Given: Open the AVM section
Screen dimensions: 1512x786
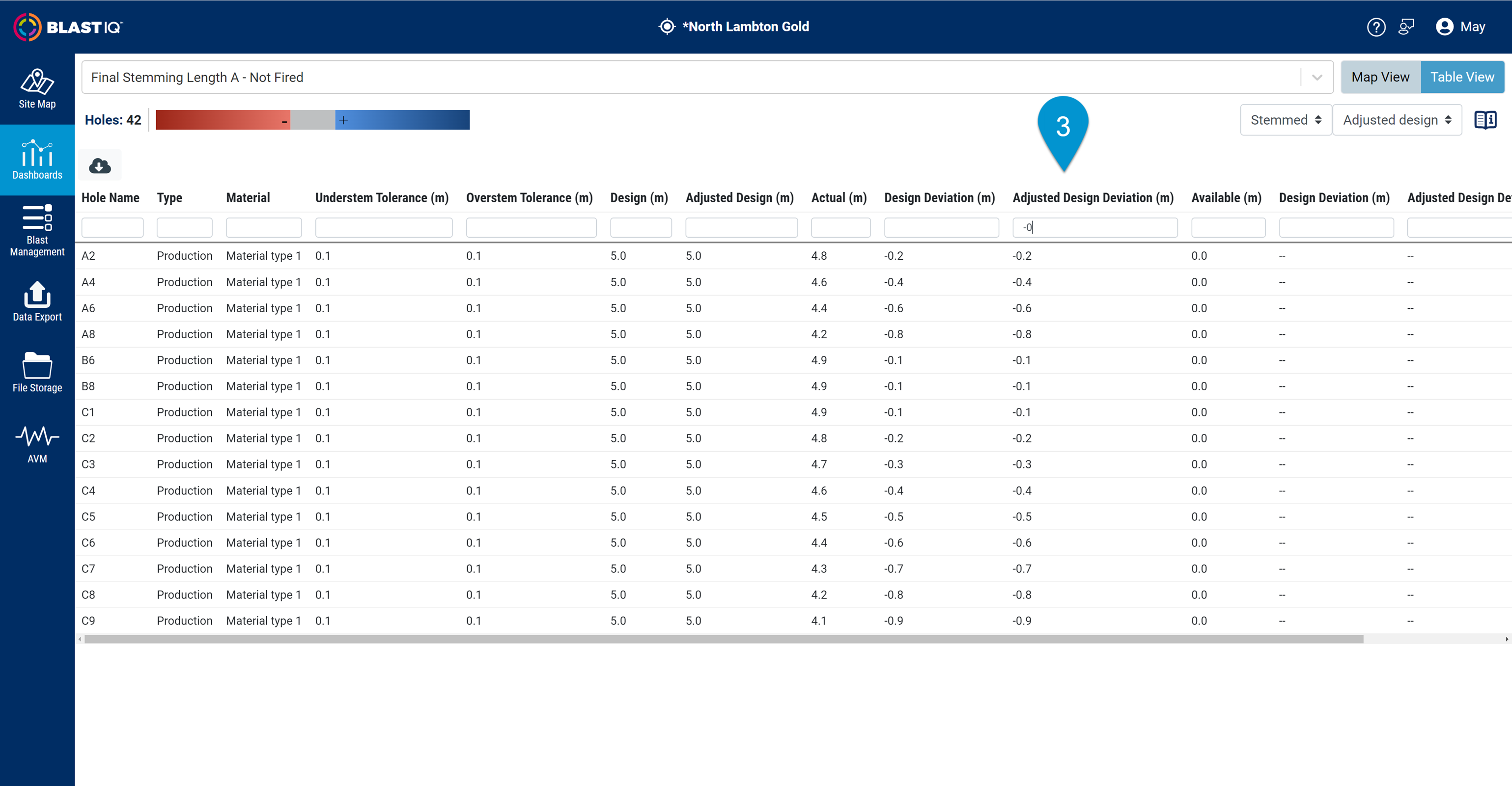Looking at the screenshot, I should (x=37, y=444).
